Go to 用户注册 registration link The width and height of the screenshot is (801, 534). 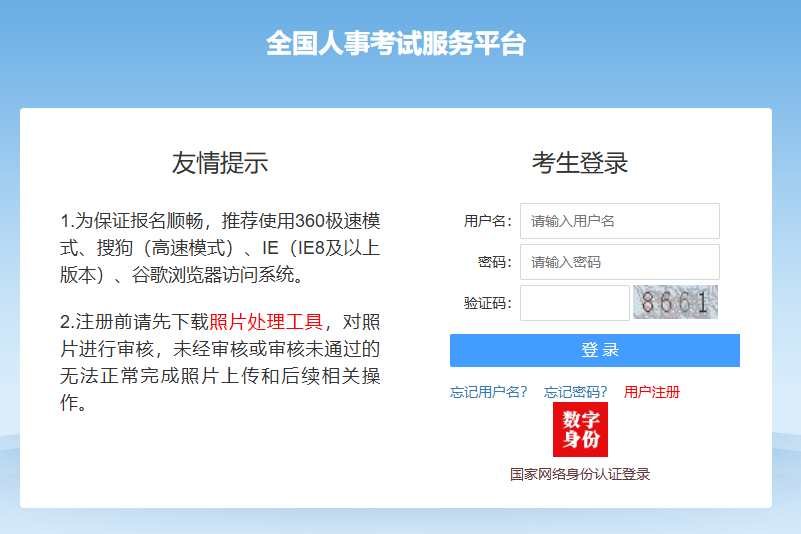652,392
